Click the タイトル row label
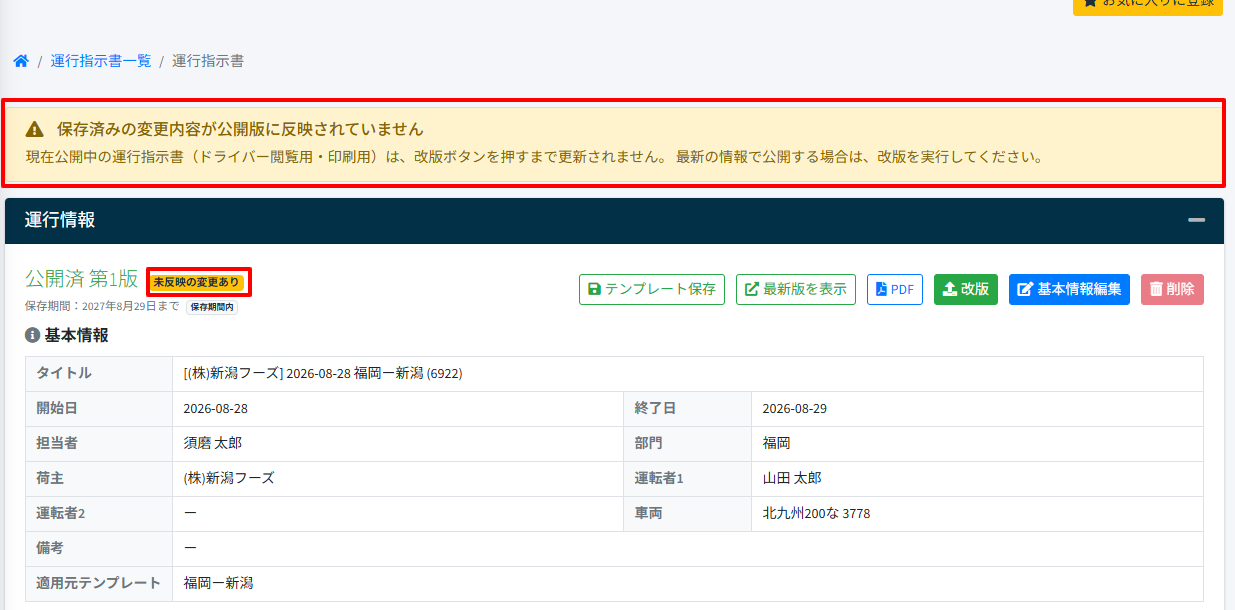1235x610 pixels. click(x=64, y=374)
